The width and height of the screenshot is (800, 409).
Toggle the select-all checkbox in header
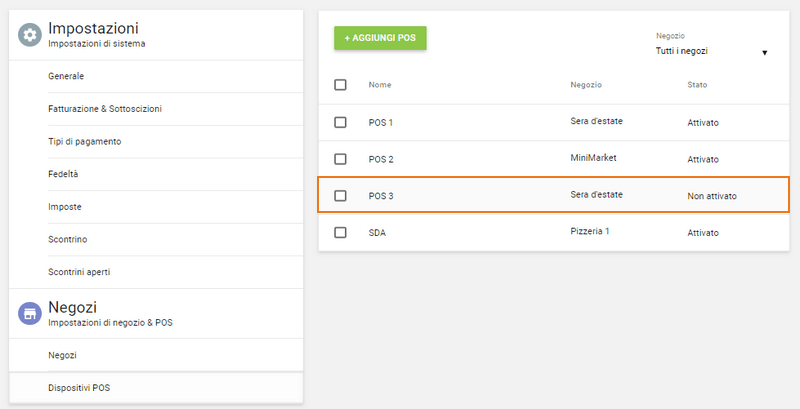tap(341, 85)
